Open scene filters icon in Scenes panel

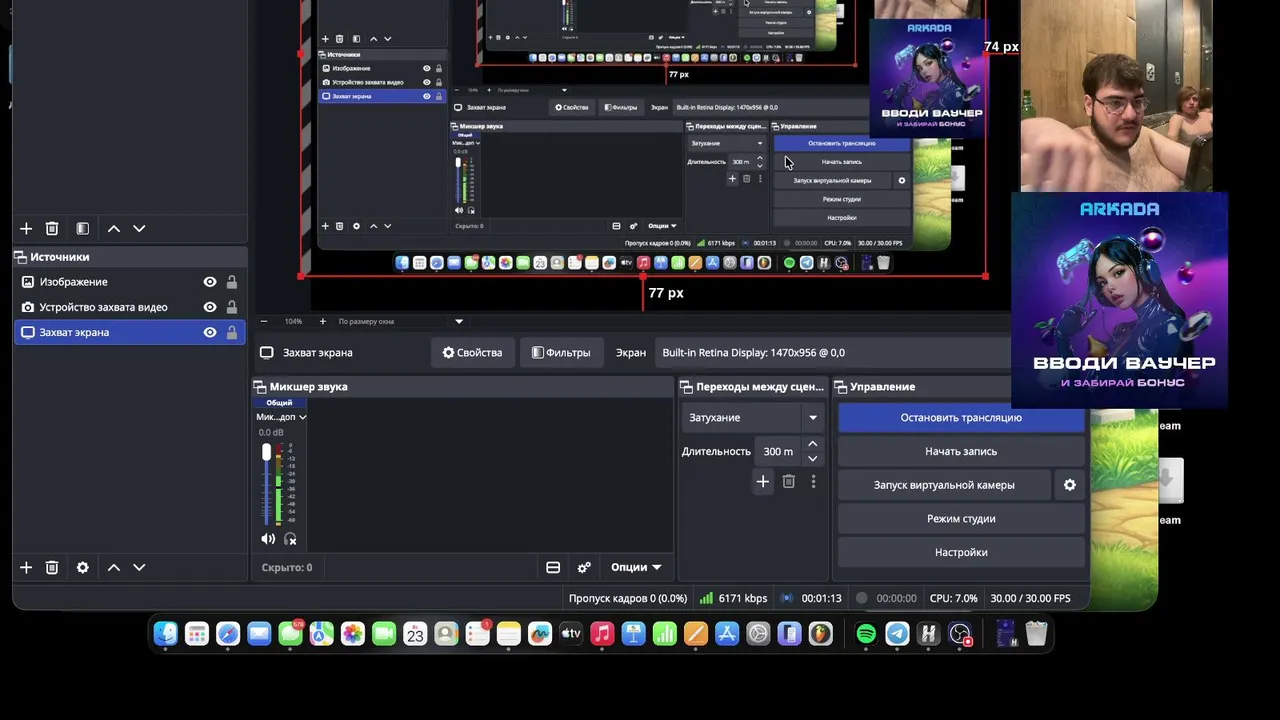coord(83,228)
